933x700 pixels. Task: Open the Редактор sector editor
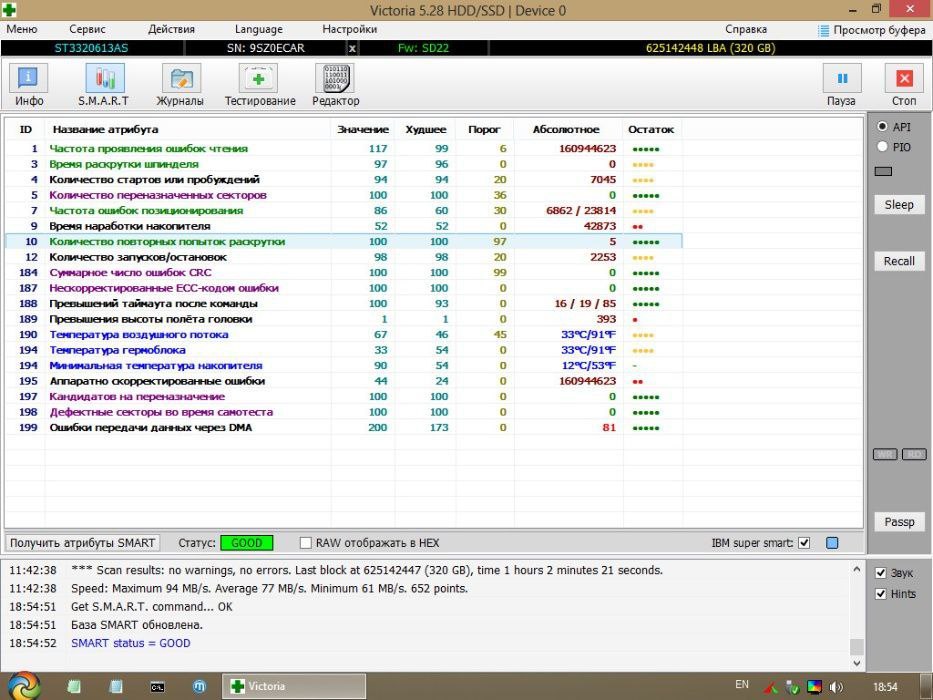click(336, 86)
